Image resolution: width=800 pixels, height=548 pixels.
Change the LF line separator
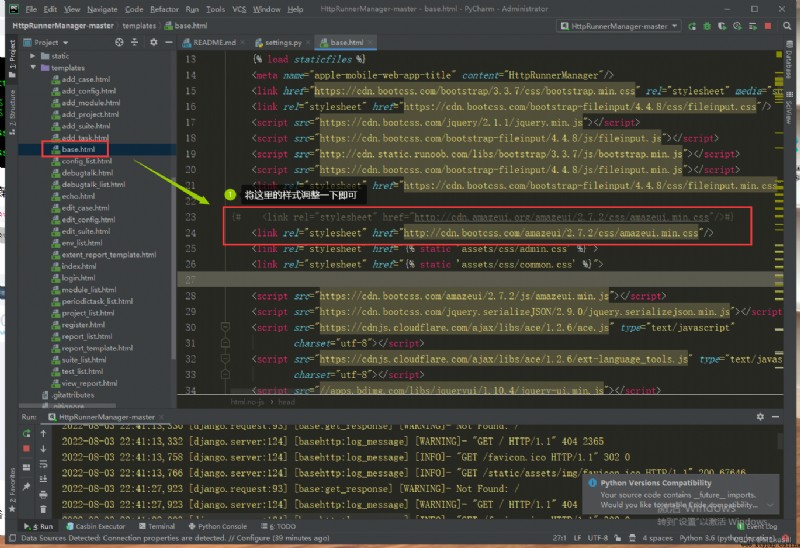578,538
